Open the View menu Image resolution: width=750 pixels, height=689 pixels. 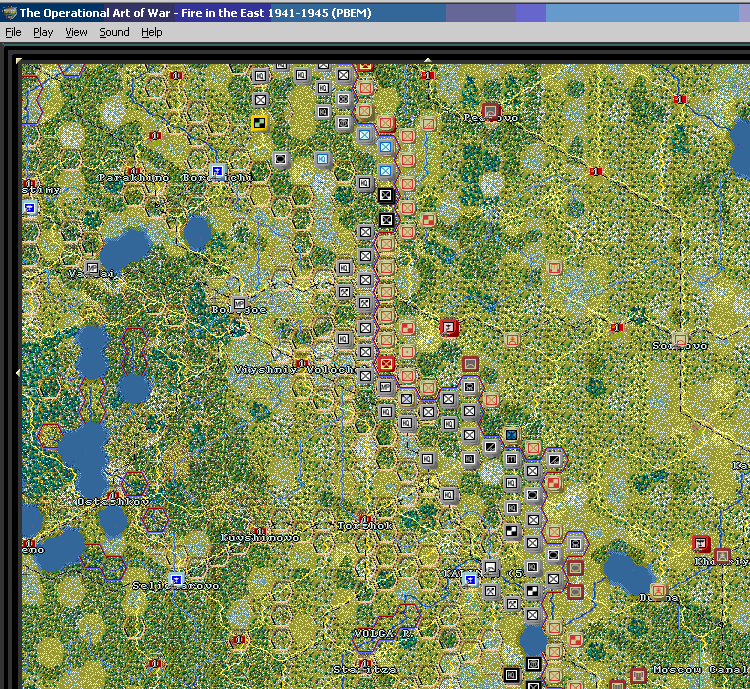(x=76, y=32)
